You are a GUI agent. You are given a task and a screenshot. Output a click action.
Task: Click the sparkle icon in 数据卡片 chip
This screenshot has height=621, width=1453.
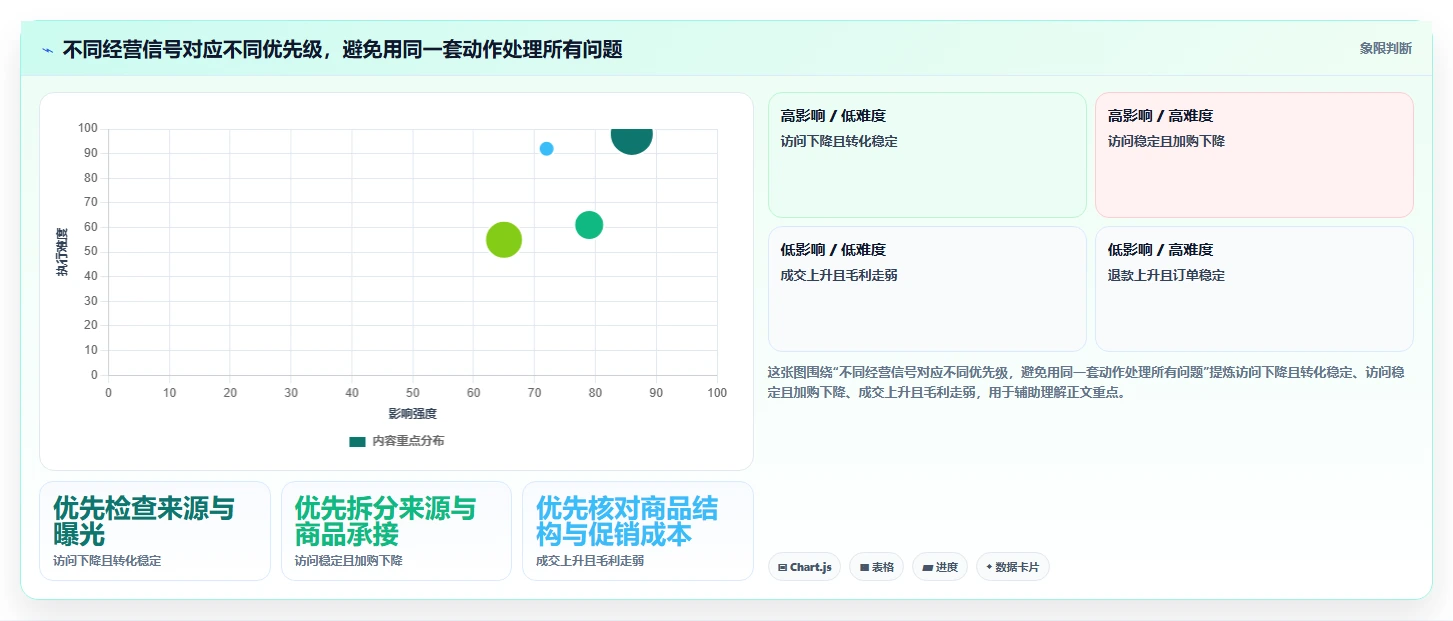point(989,567)
